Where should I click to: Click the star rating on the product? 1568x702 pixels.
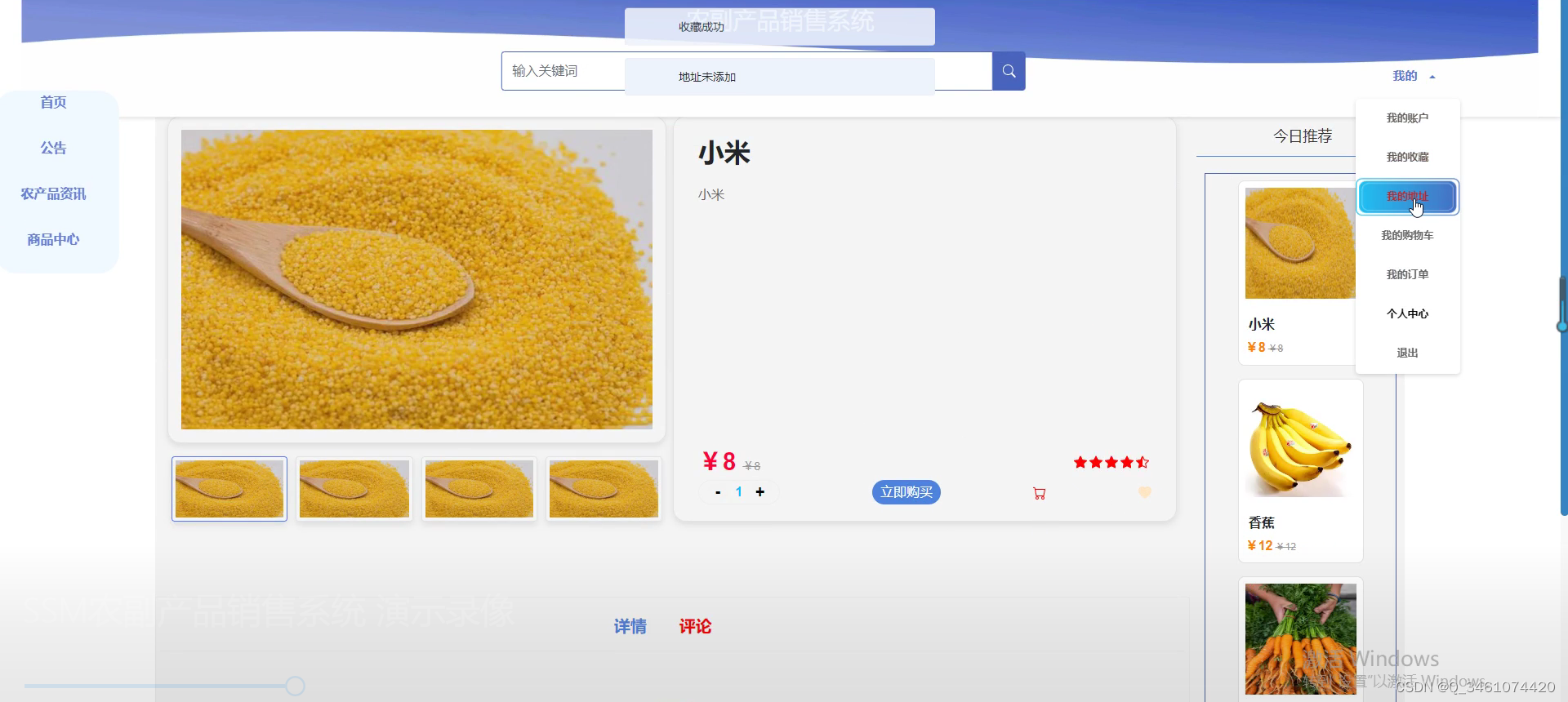tap(1111, 462)
